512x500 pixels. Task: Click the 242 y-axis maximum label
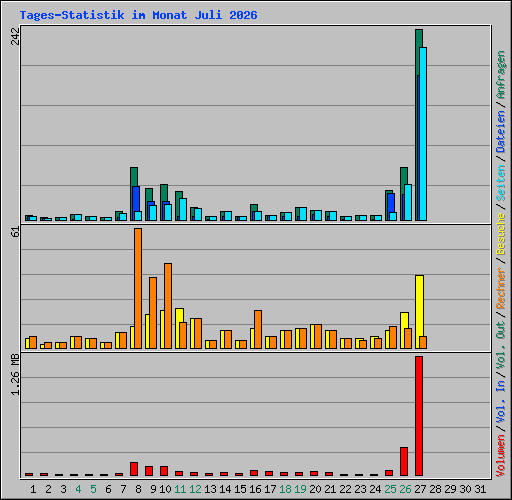[x=15, y=36]
